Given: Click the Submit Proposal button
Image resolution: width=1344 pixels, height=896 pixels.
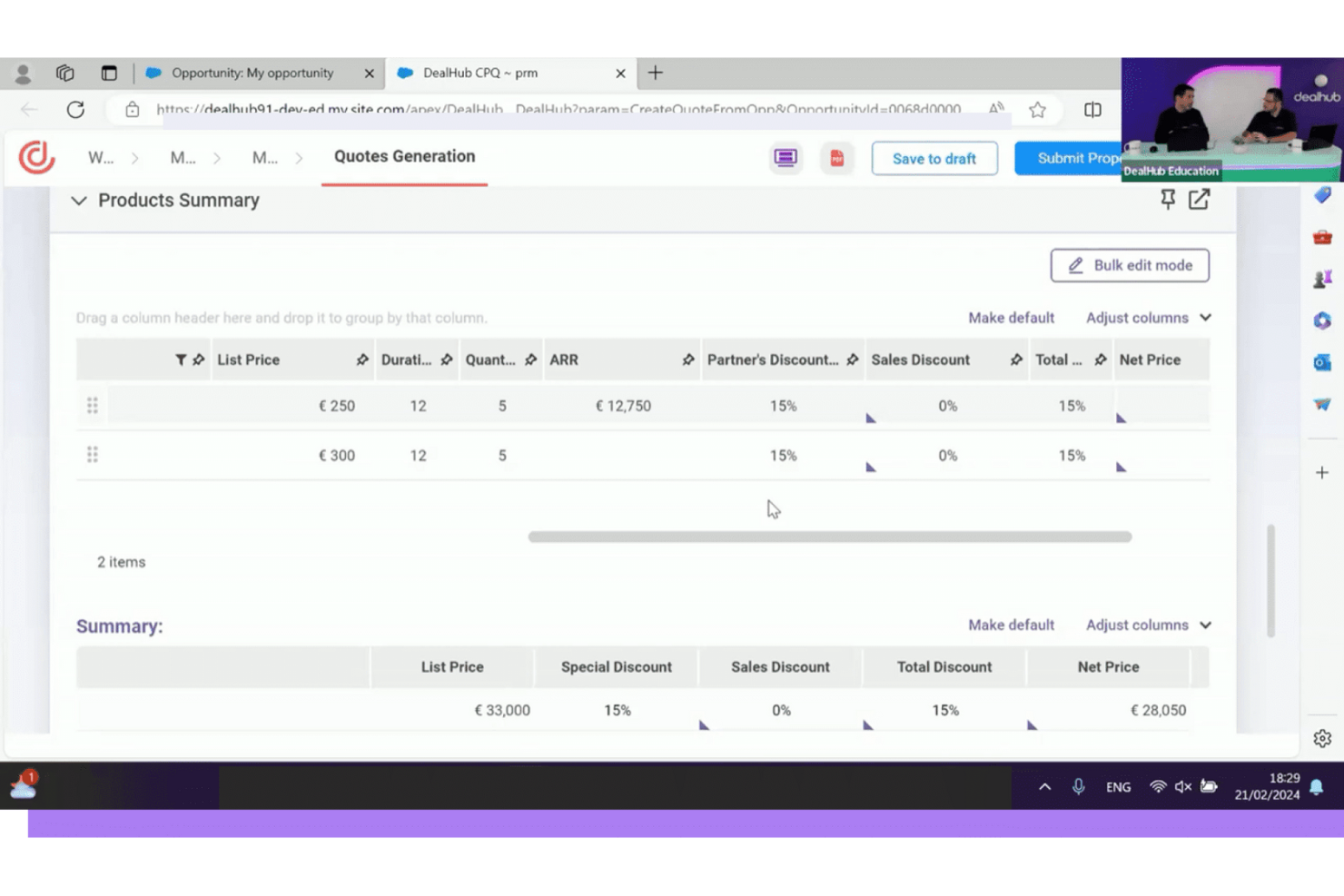Looking at the screenshot, I should 1069,158.
